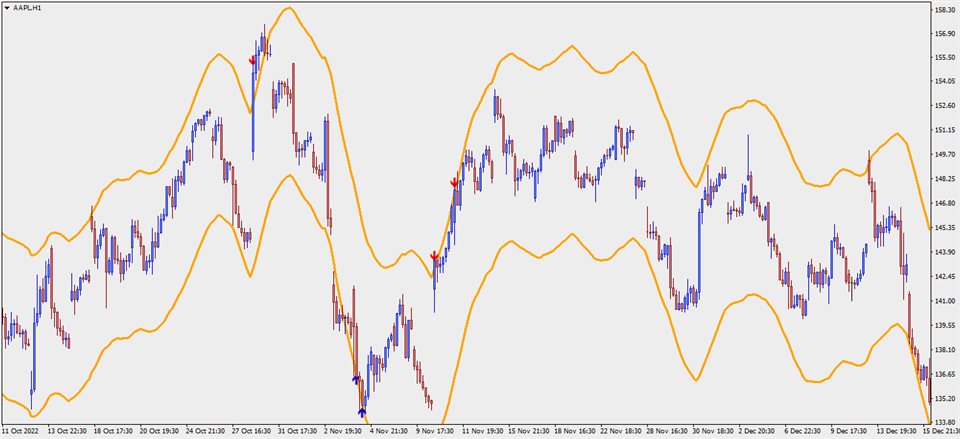Click the 24 Oct 21:30 time axis label
The image size is (960, 439).
pyautogui.click(x=204, y=431)
